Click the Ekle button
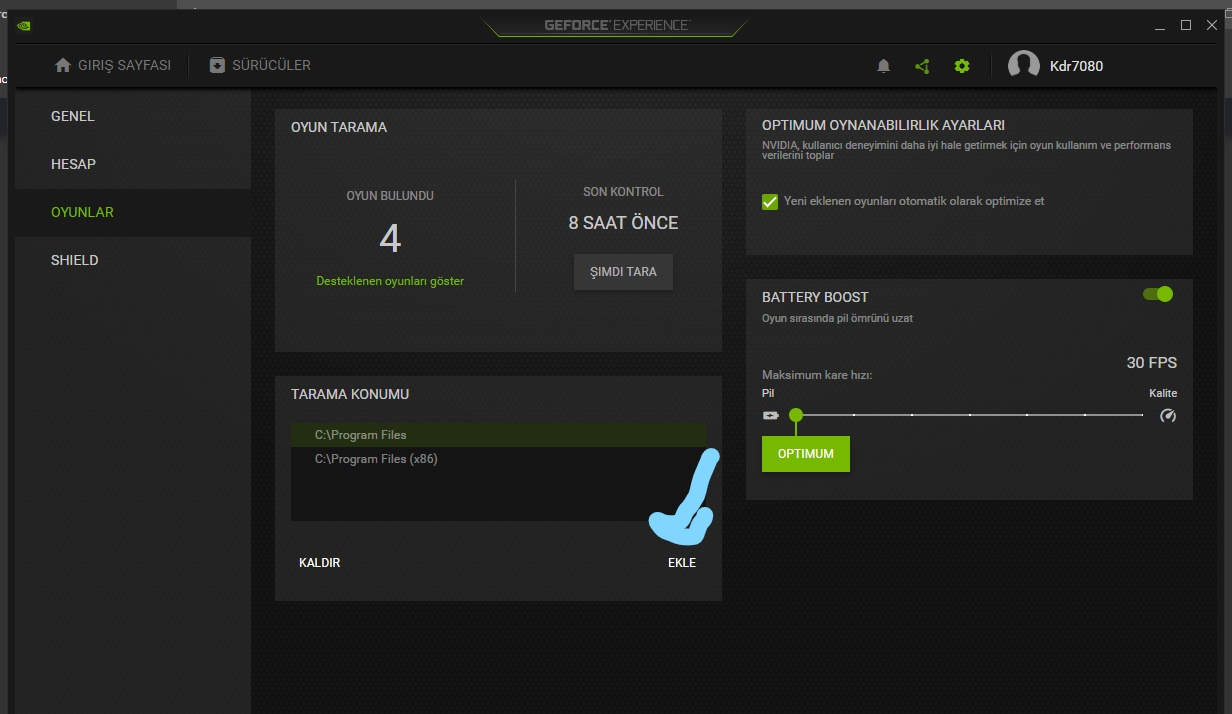Screen dimensions: 1232x714 [682, 563]
